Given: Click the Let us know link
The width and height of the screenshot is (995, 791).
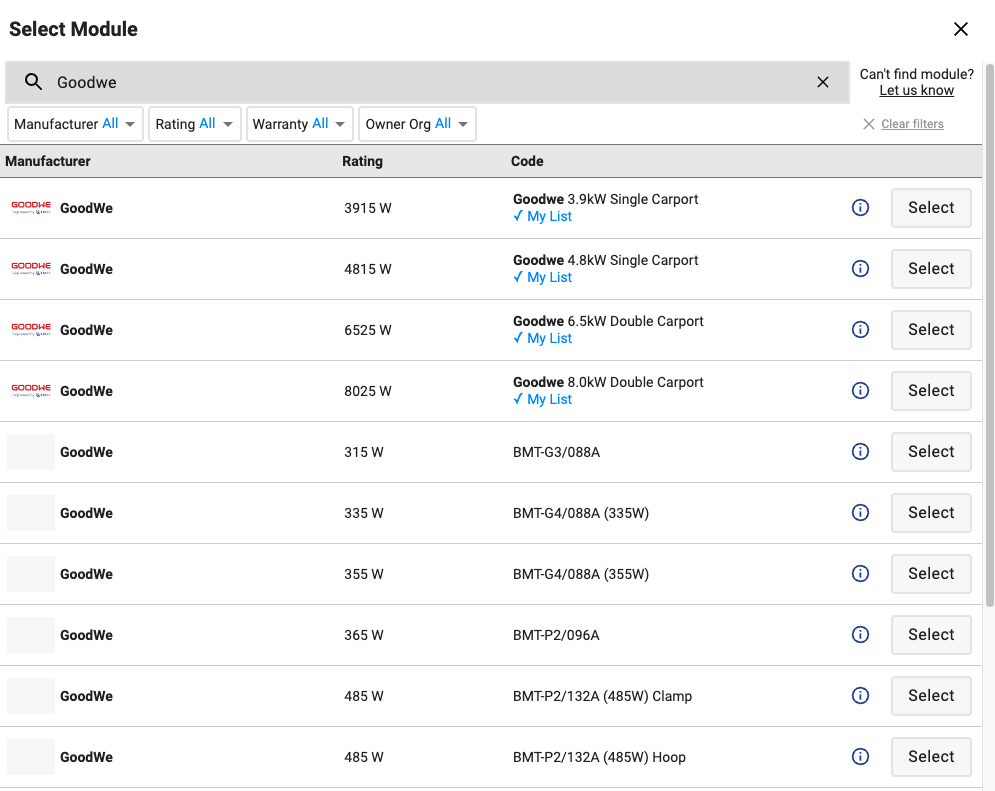Looking at the screenshot, I should [916, 91].
